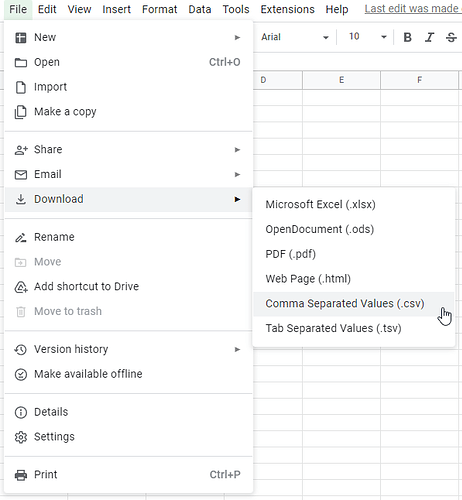Click the Make available offline icon
This screenshot has height=500, width=462.
pyautogui.click(x=21, y=374)
